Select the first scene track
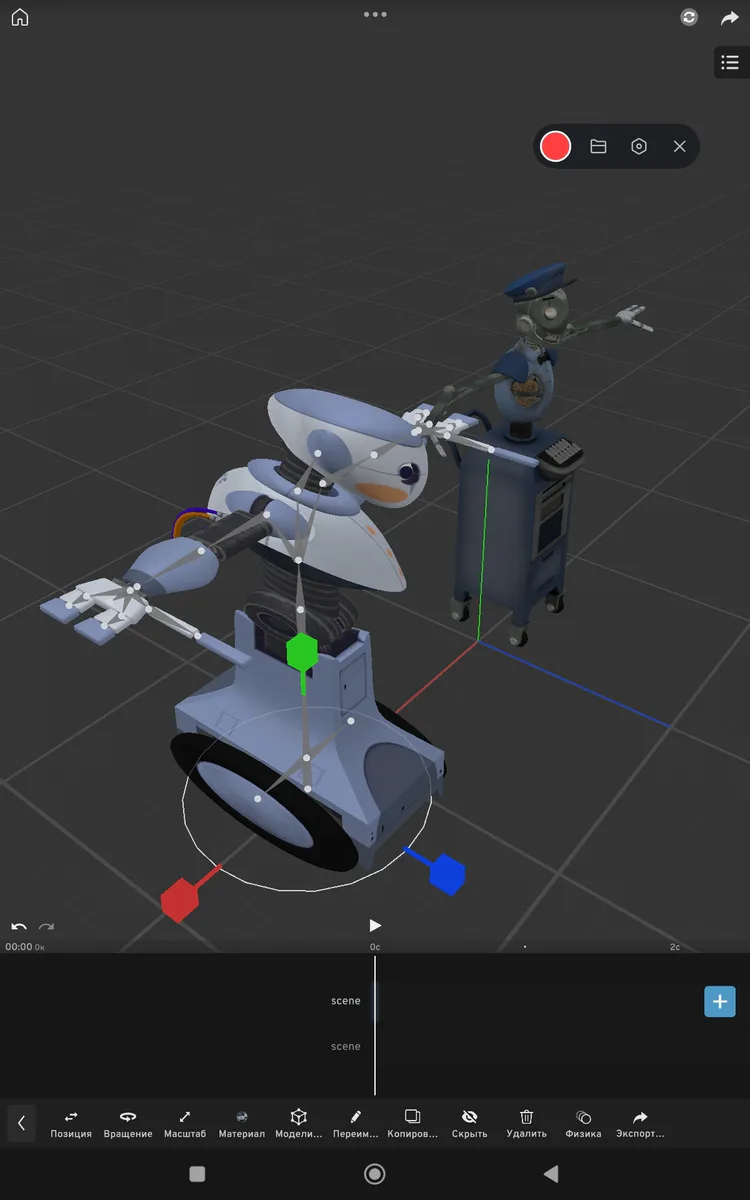750x1200 pixels. pos(346,1001)
